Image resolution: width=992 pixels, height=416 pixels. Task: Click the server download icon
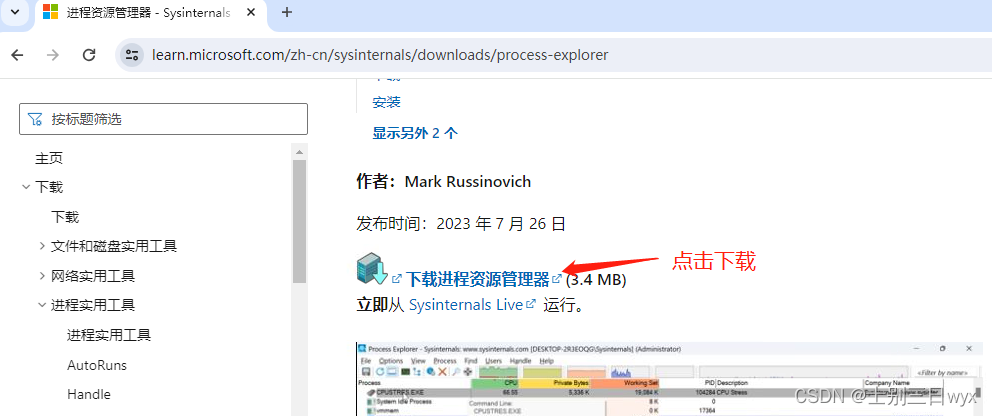pyautogui.click(x=371, y=269)
